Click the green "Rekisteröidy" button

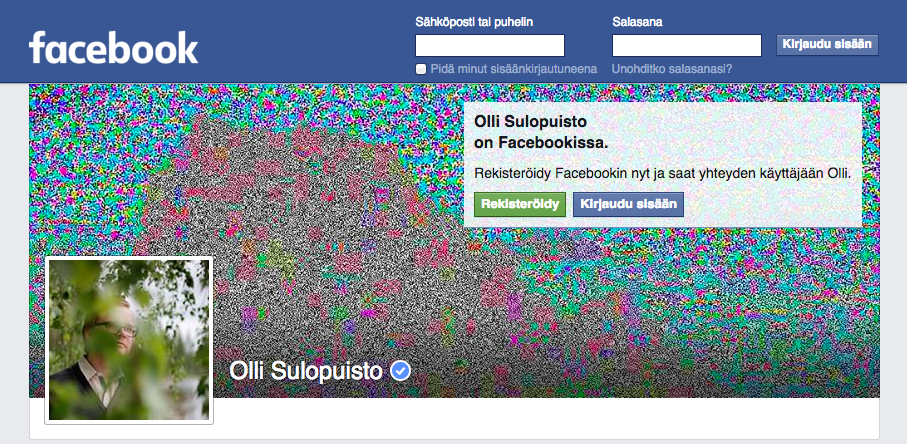(x=520, y=204)
